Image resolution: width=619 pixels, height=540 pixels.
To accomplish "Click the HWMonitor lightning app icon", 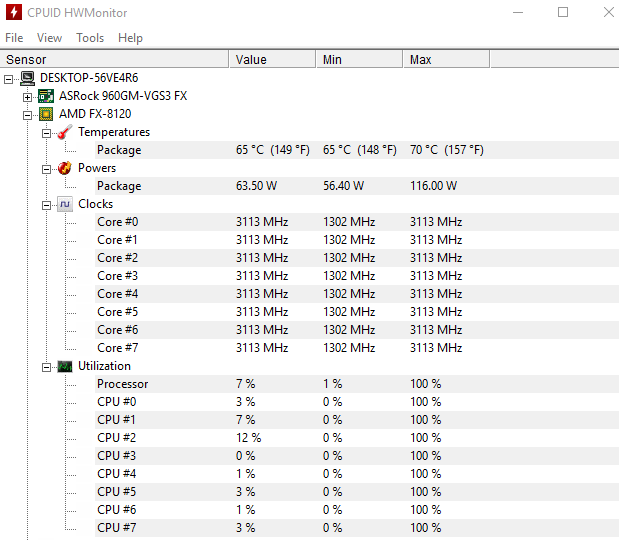I will click(14, 12).
